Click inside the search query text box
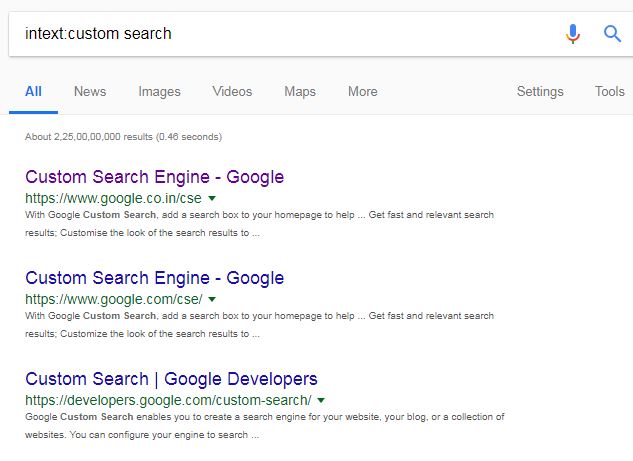Image resolution: width=633 pixels, height=461 pixels. point(280,34)
